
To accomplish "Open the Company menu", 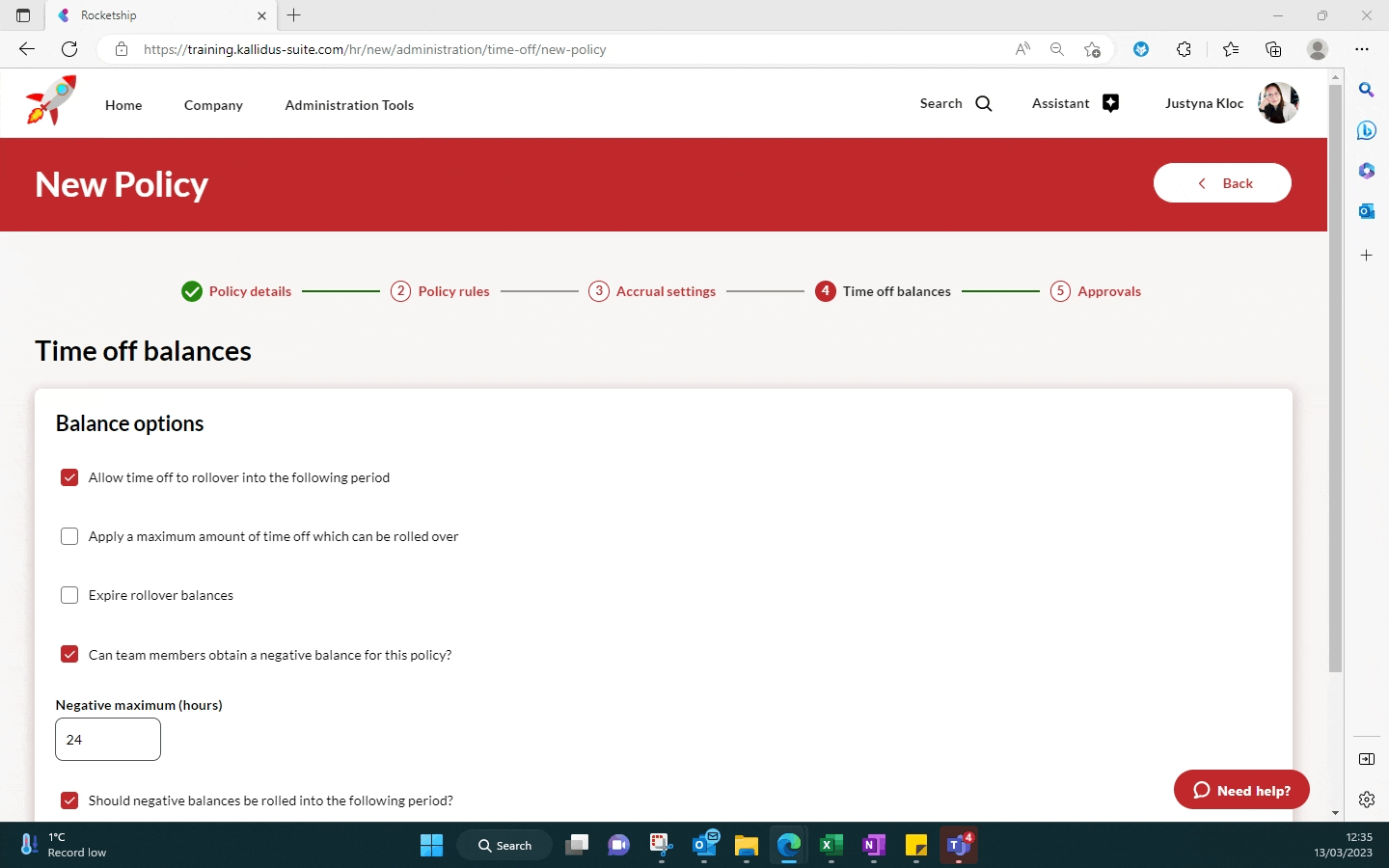I will 213,105.
